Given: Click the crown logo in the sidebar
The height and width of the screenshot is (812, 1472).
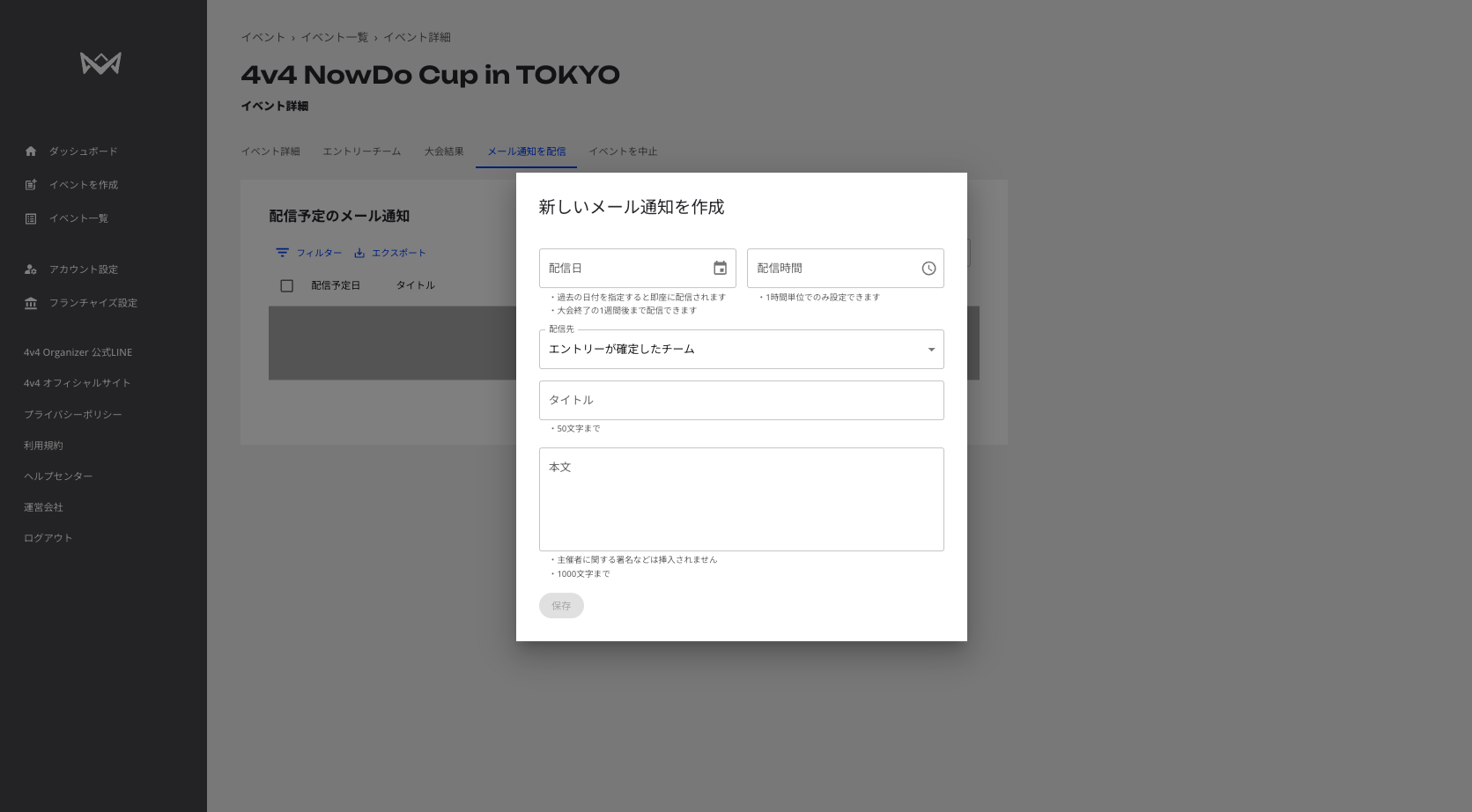Looking at the screenshot, I should coord(100,63).
